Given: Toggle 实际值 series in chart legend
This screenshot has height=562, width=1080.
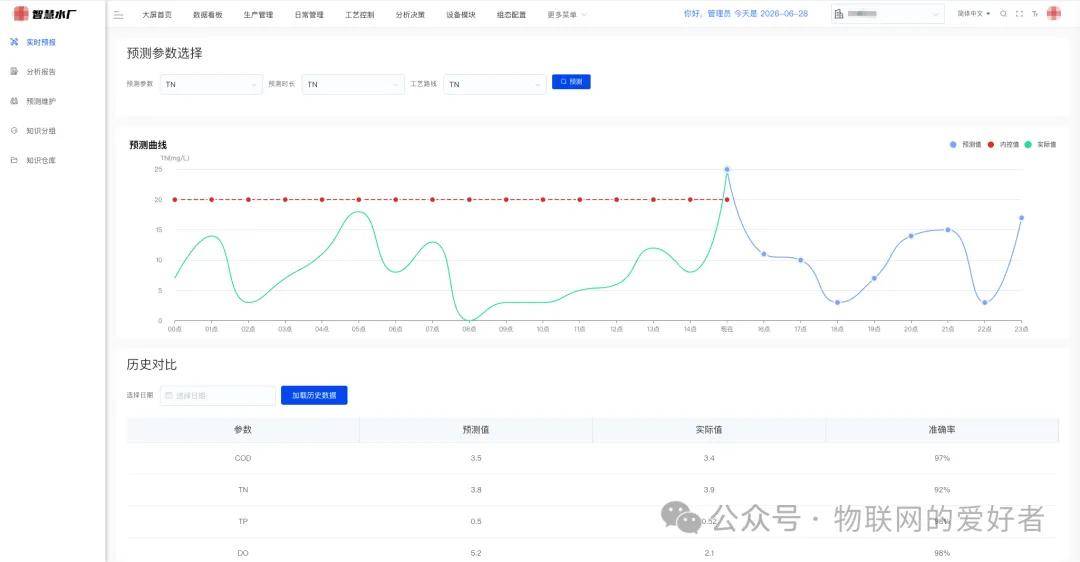Looking at the screenshot, I should coord(1041,145).
